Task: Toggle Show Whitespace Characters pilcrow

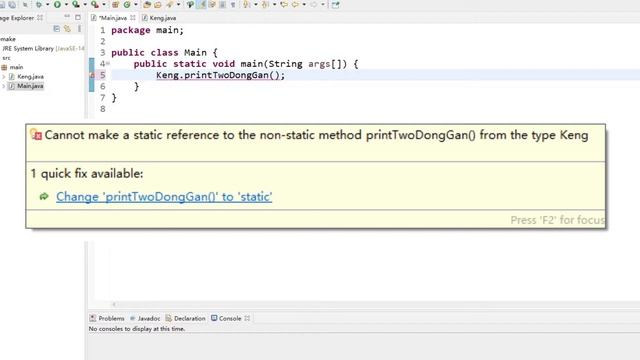Action: coord(233,4)
